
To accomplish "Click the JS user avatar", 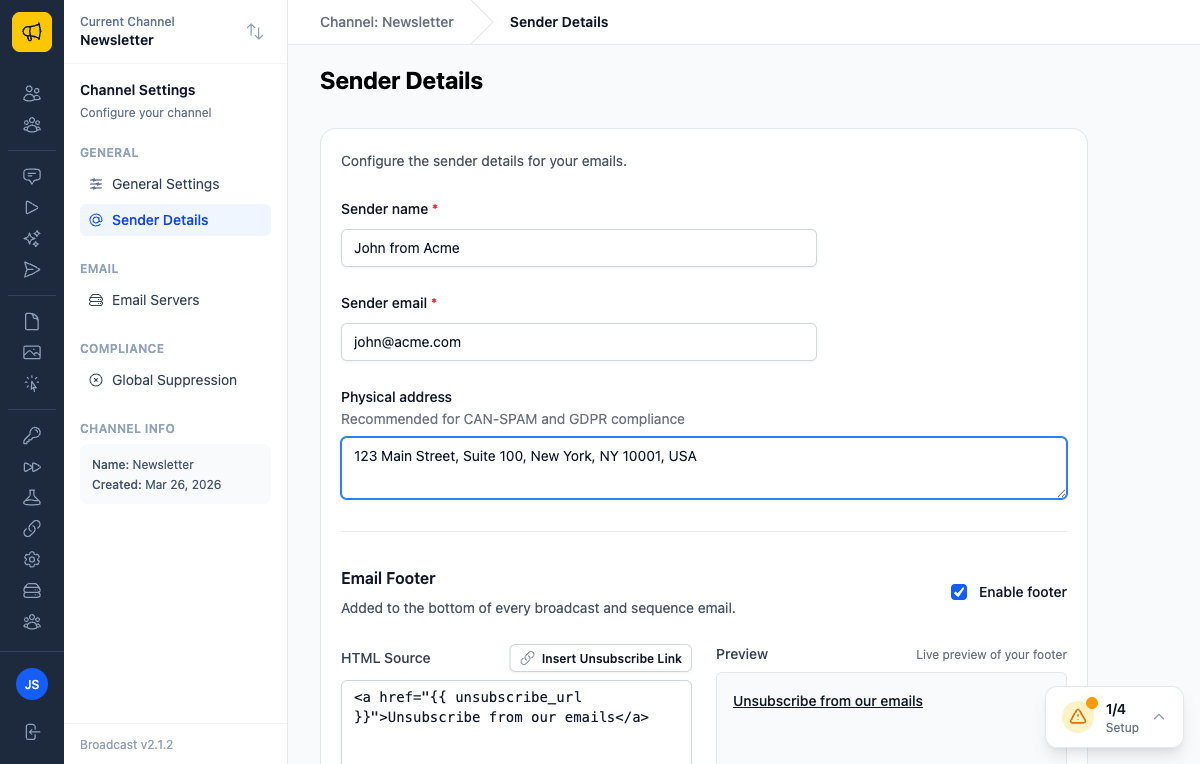I will tap(32, 684).
